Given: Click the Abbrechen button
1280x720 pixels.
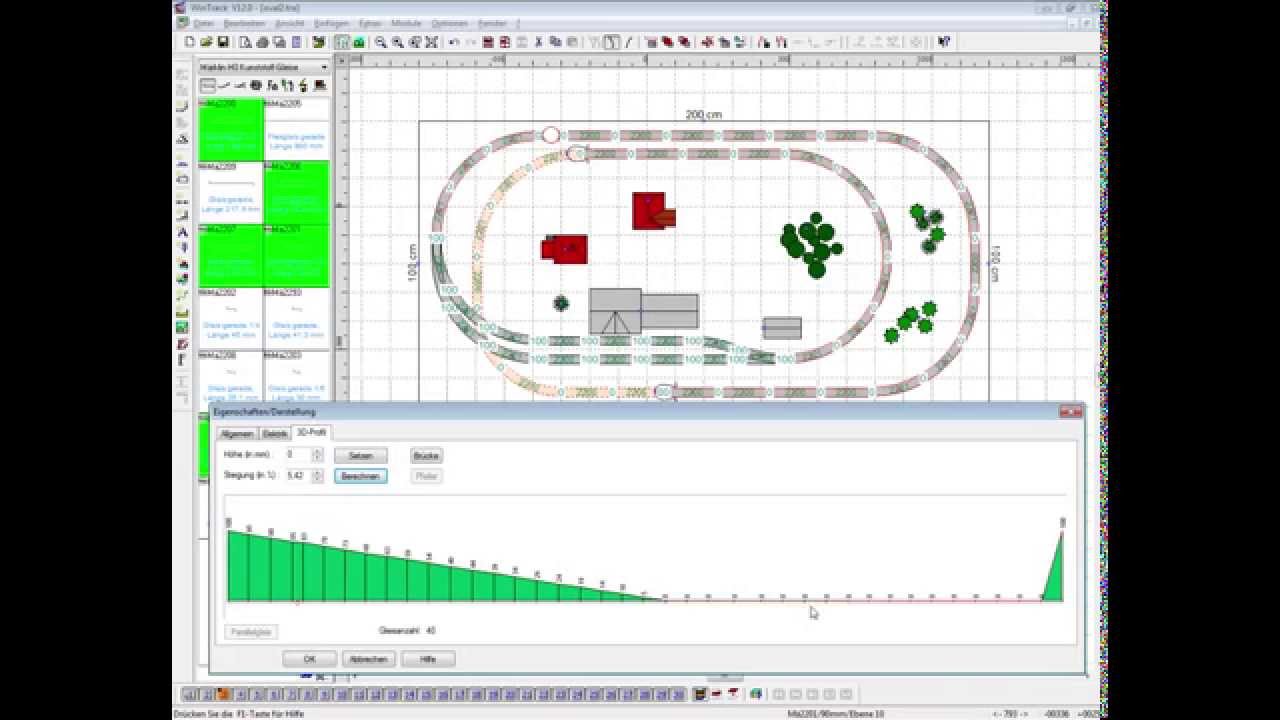Looking at the screenshot, I should point(368,659).
